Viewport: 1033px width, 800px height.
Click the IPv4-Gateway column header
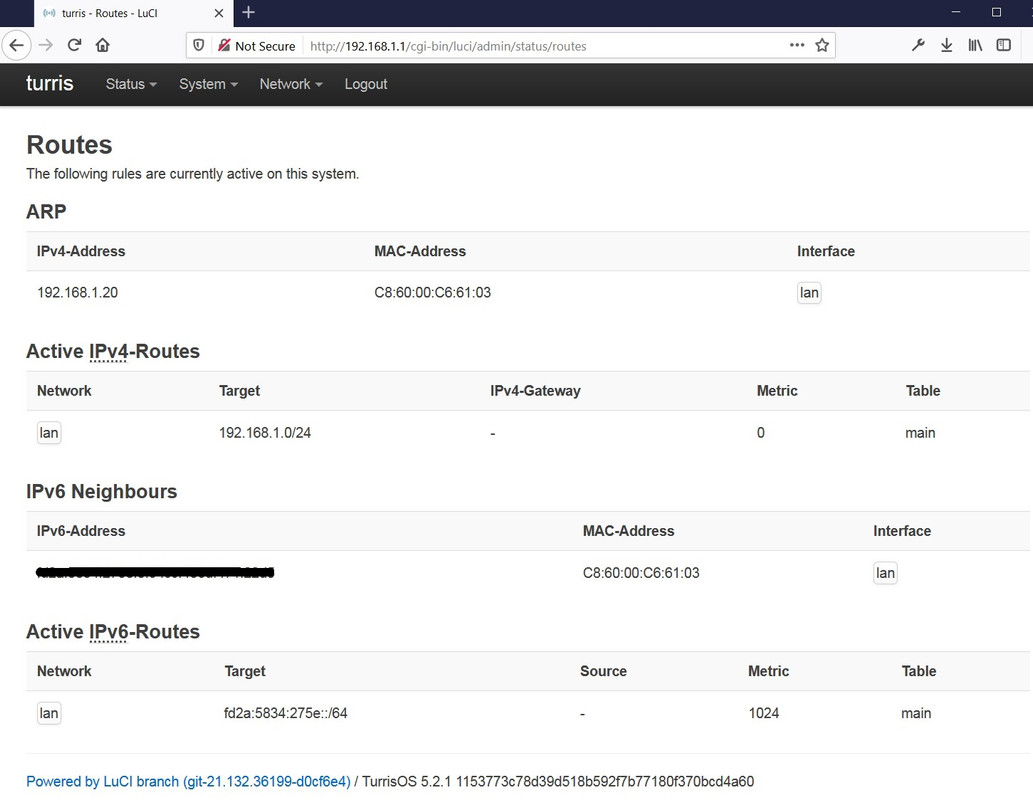[536, 391]
